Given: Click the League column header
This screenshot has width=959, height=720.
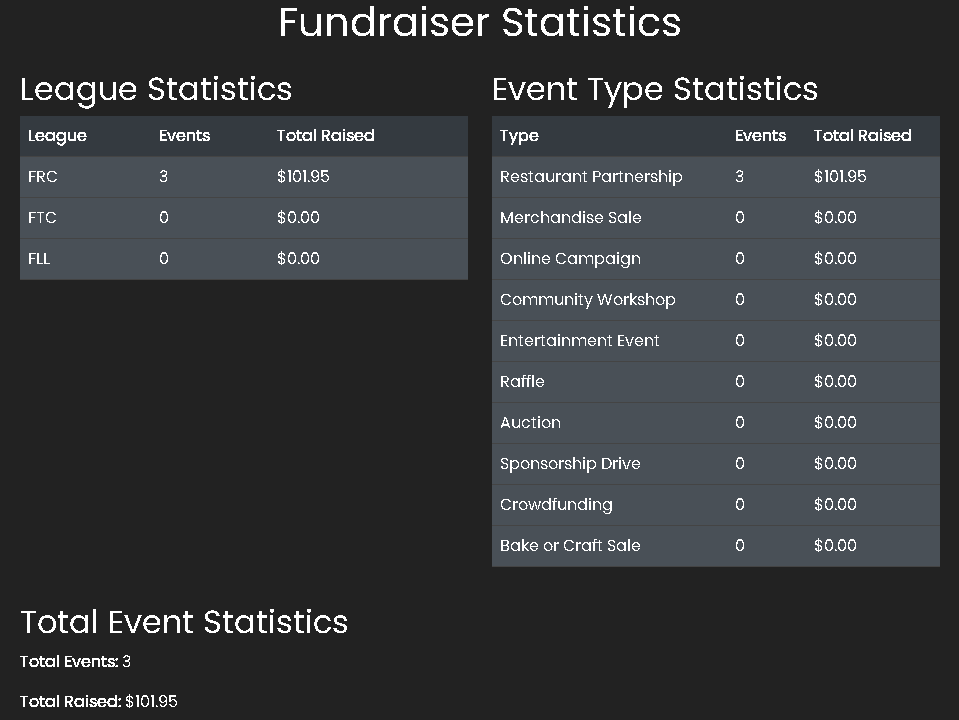Looking at the screenshot, I should [57, 136].
